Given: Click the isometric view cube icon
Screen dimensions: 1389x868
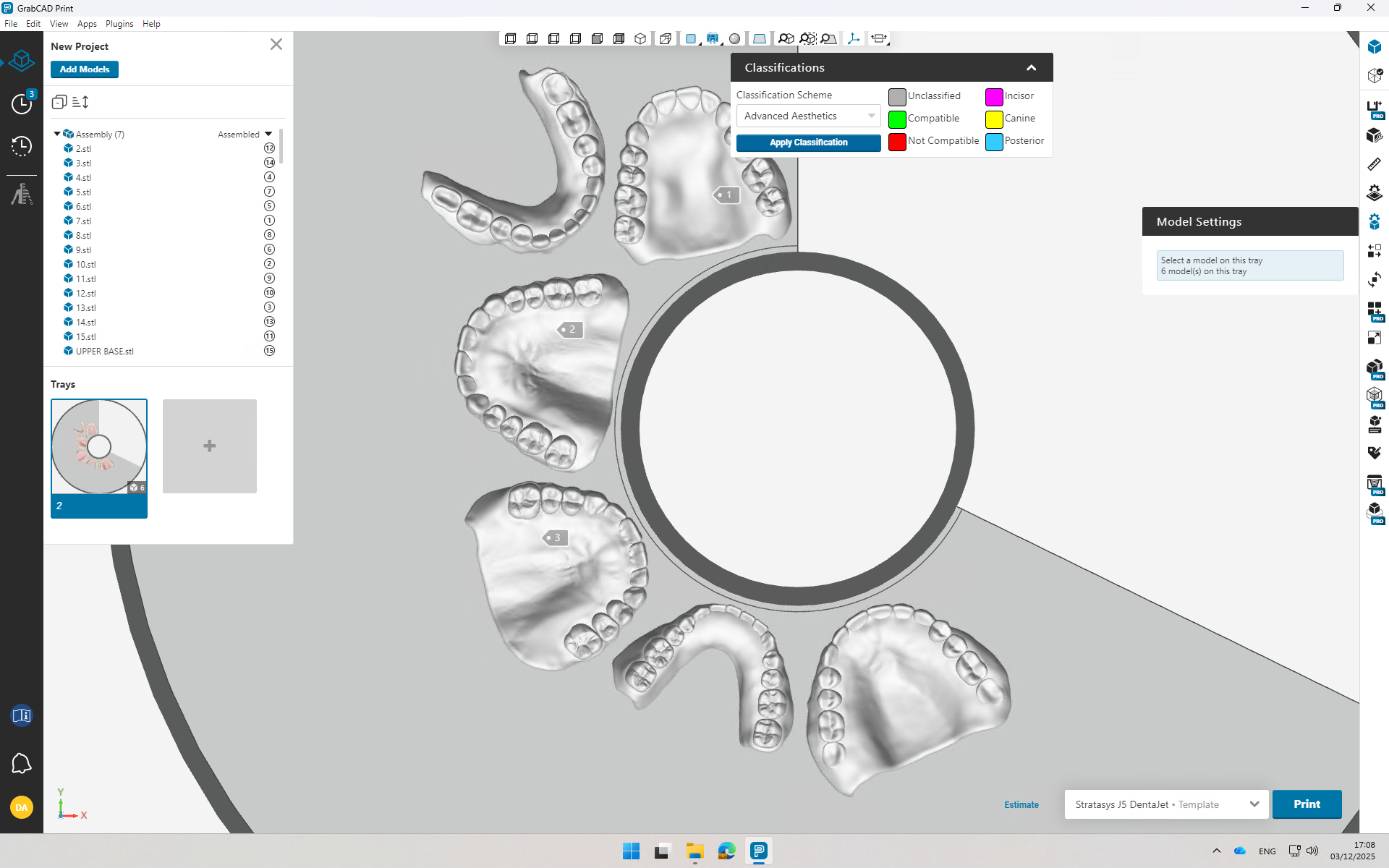Looking at the screenshot, I should (x=640, y=39).
